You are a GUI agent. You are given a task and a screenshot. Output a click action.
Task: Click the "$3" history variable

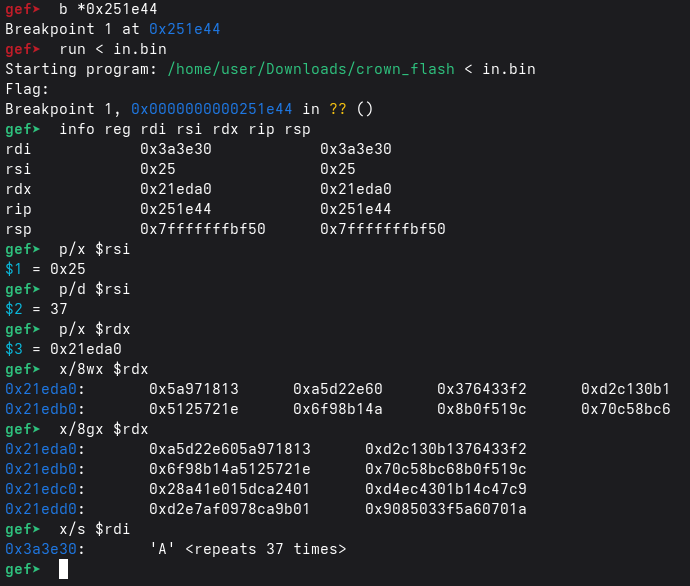tap(14, 349)
